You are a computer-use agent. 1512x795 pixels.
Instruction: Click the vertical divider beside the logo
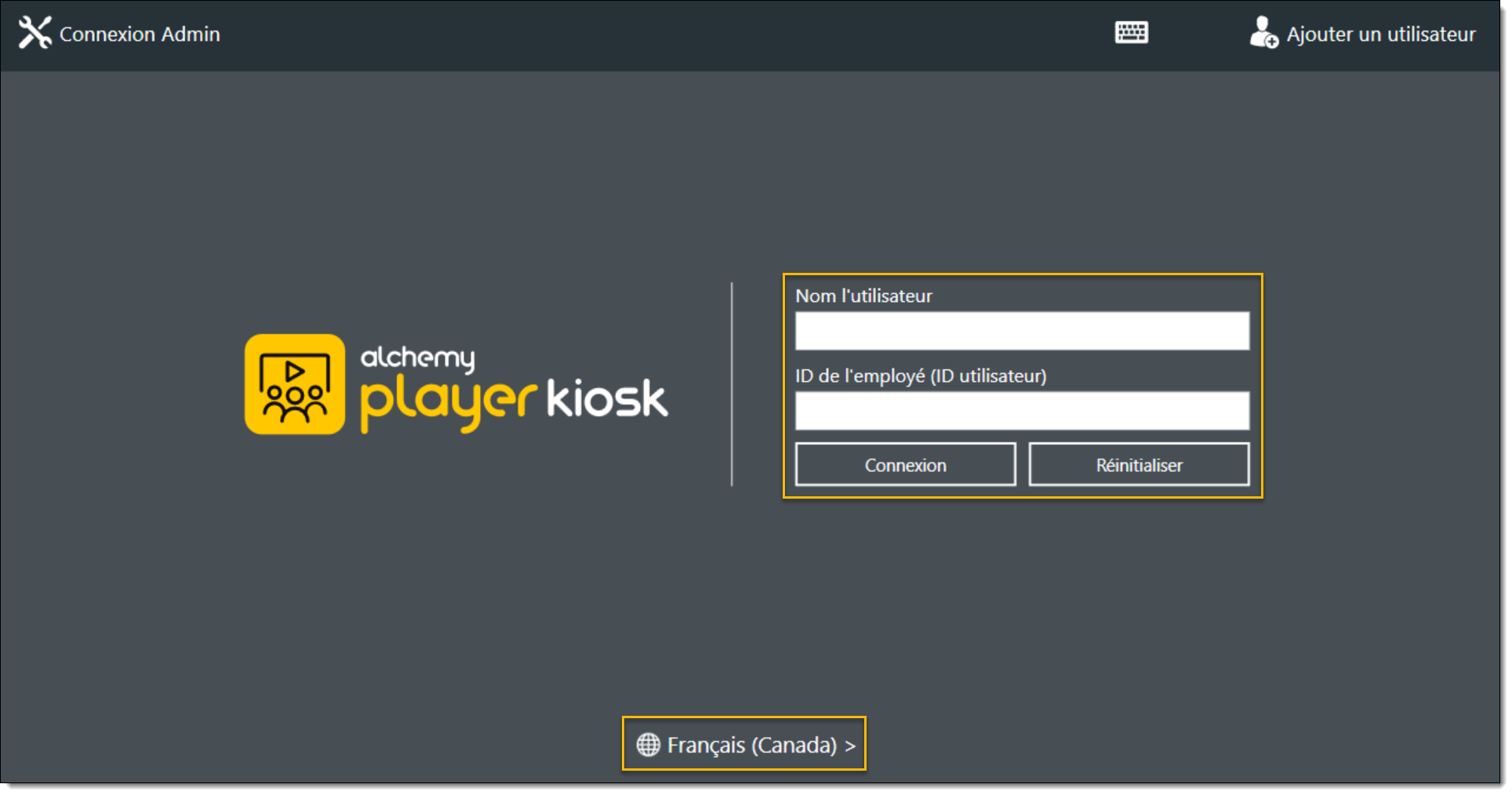pos(732,384)
